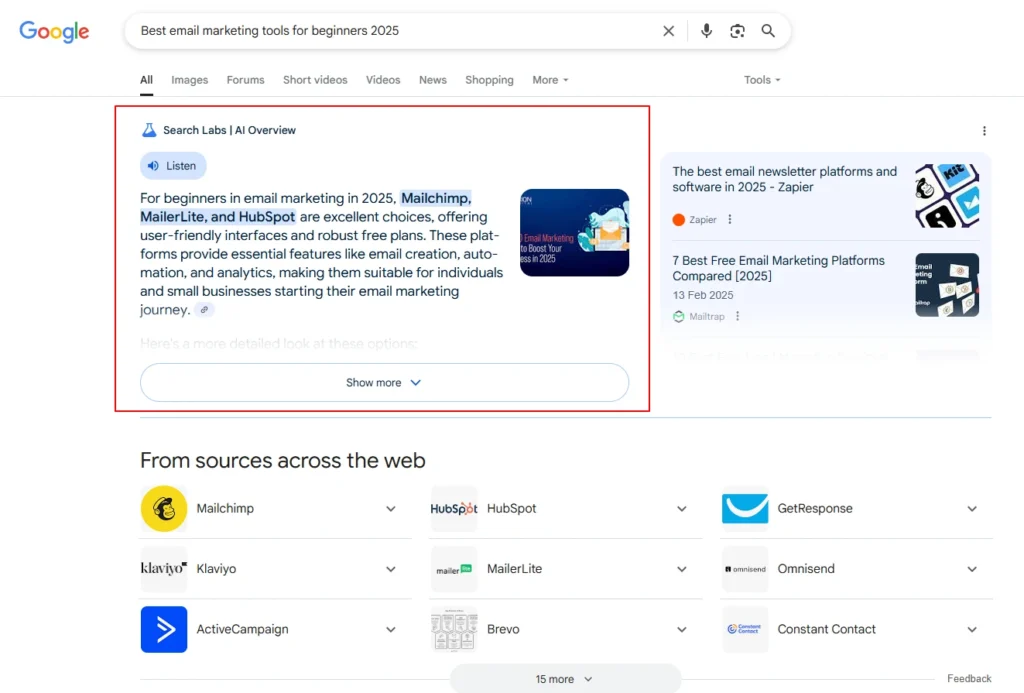This screenshot has height=693, width=1024.
Task: Open the three-dot menu beside Zapier source
Action: point(730,220)
